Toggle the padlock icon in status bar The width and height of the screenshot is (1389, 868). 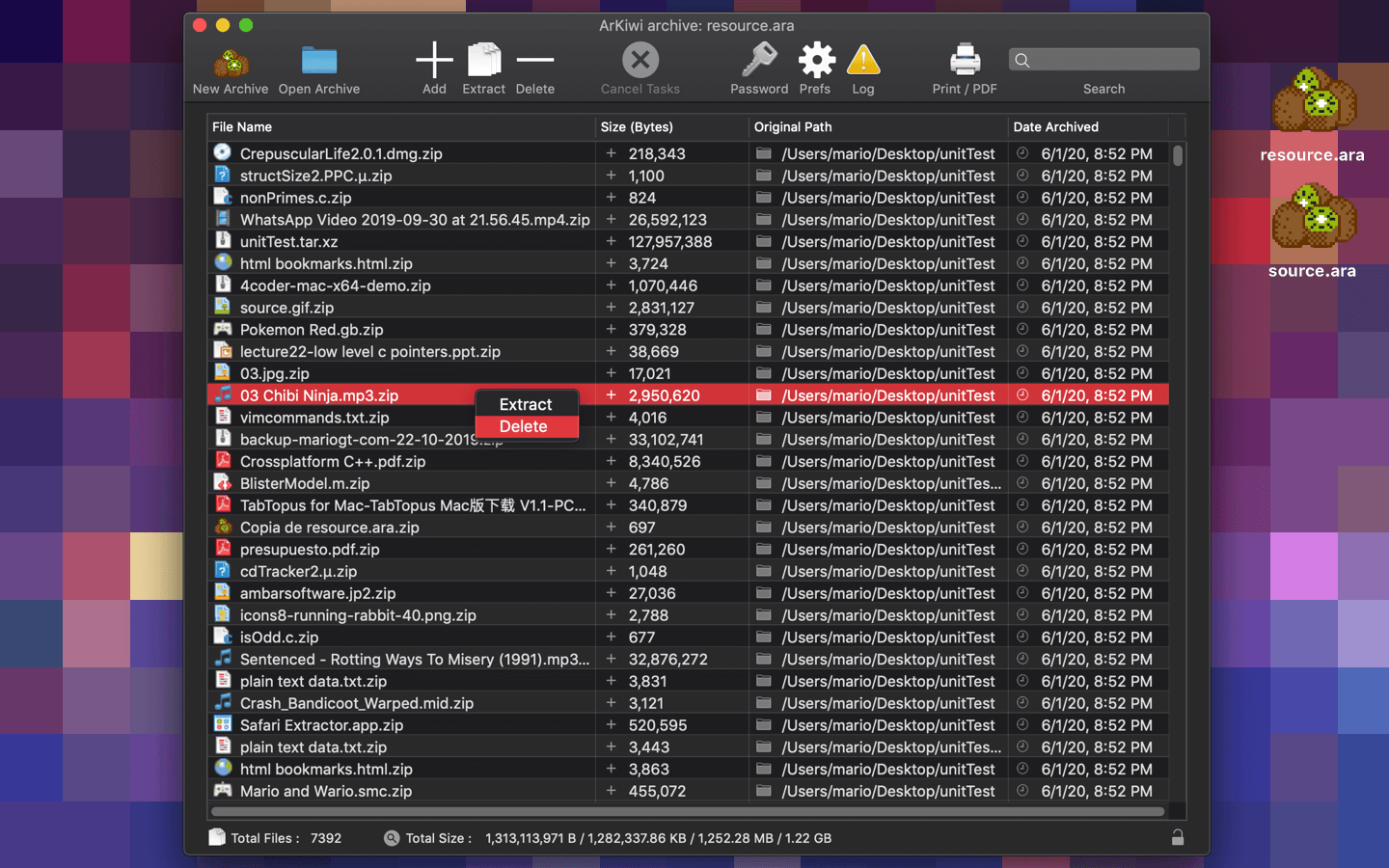coord(1177,837)
